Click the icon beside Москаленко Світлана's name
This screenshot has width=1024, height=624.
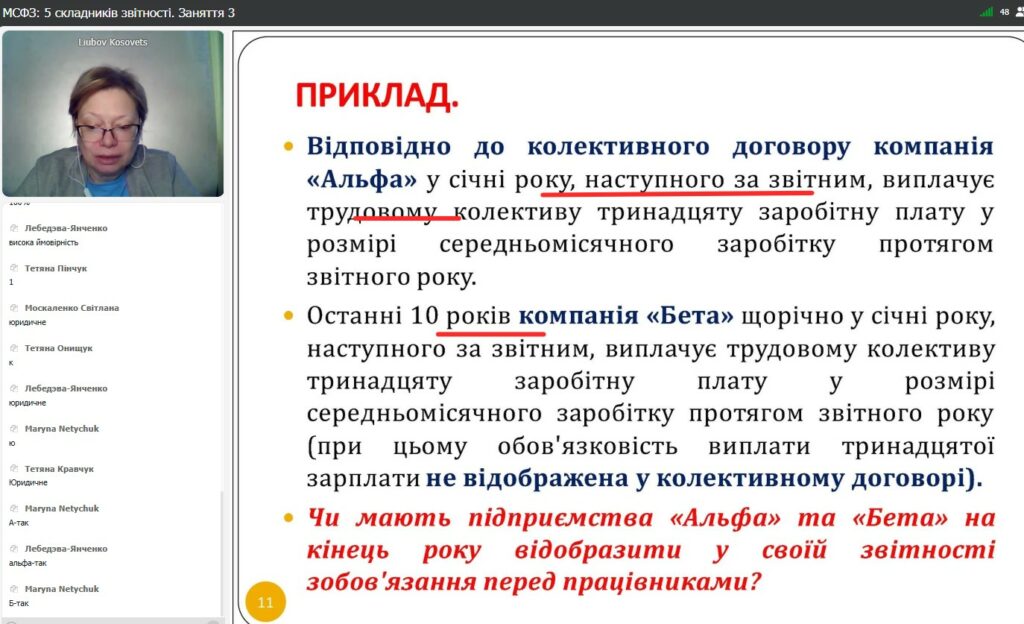point(14,308)
